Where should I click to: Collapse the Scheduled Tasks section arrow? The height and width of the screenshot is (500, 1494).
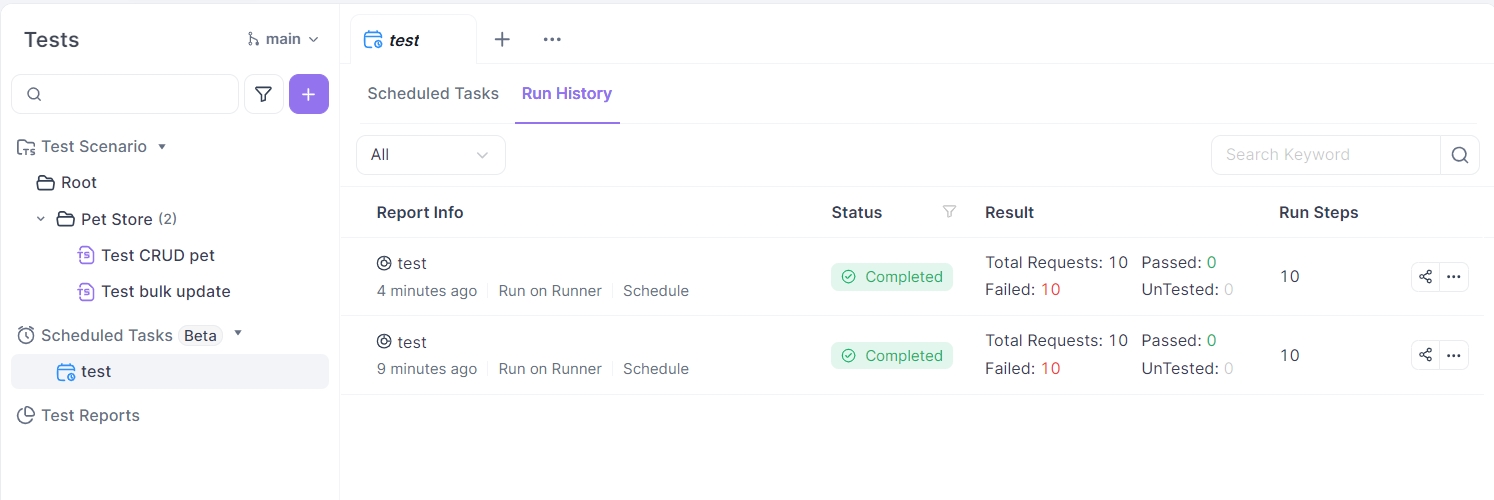tap(238, 334)
